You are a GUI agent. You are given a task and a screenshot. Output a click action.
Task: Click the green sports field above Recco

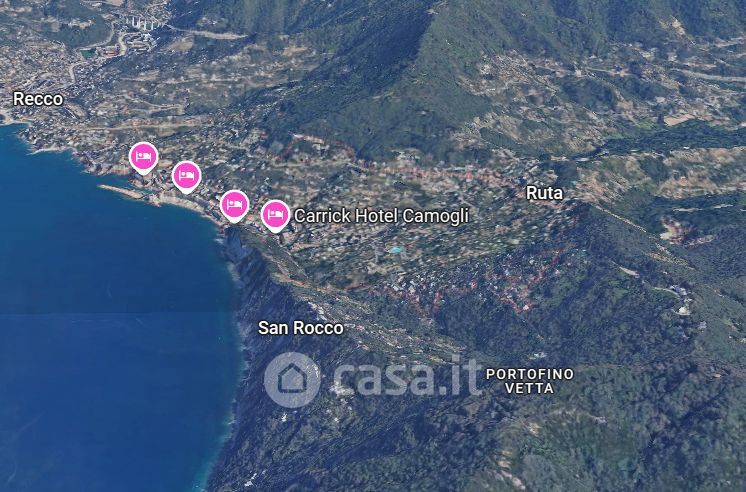coord(88,53)
